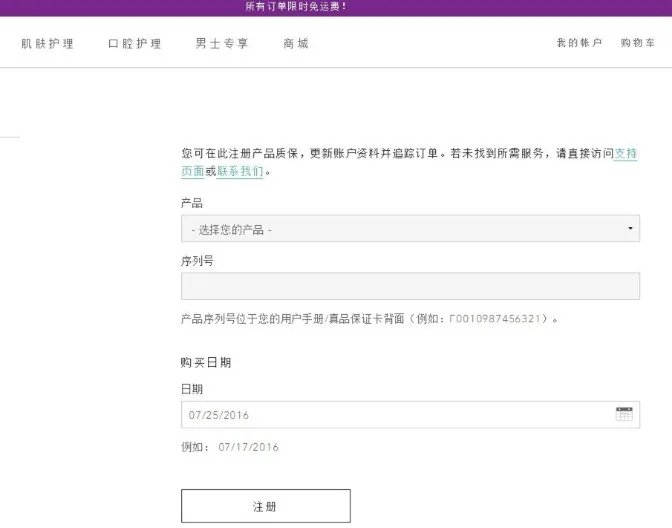Open 我的帐户 account link
Viewport: 672px width, 528px height.
point(579,42)
